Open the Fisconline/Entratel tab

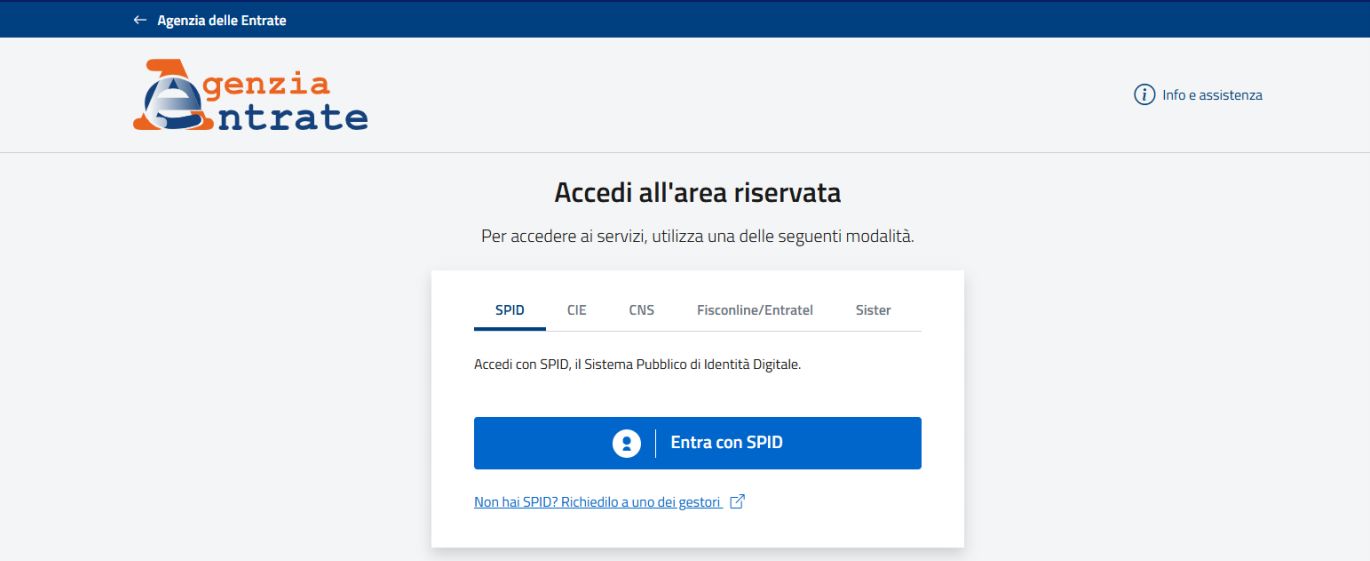click(x=755, y=310)
